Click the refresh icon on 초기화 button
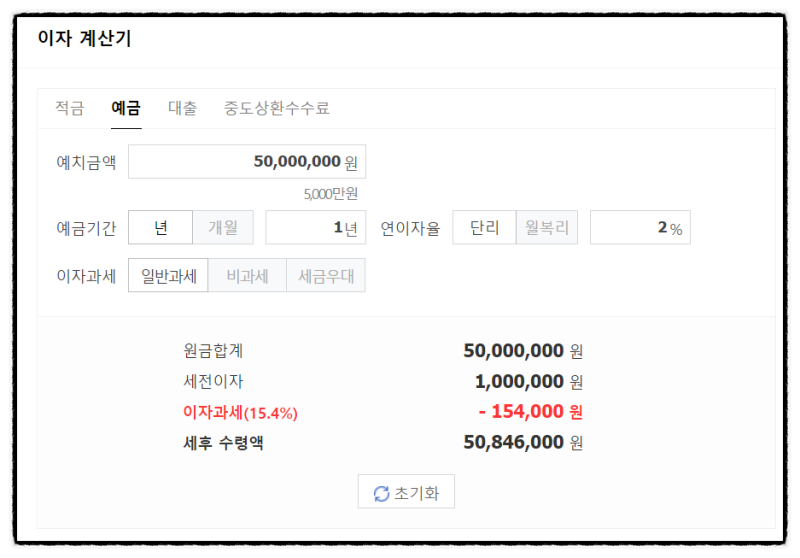This screenshot has width=800, height=558. click(381, 493)
